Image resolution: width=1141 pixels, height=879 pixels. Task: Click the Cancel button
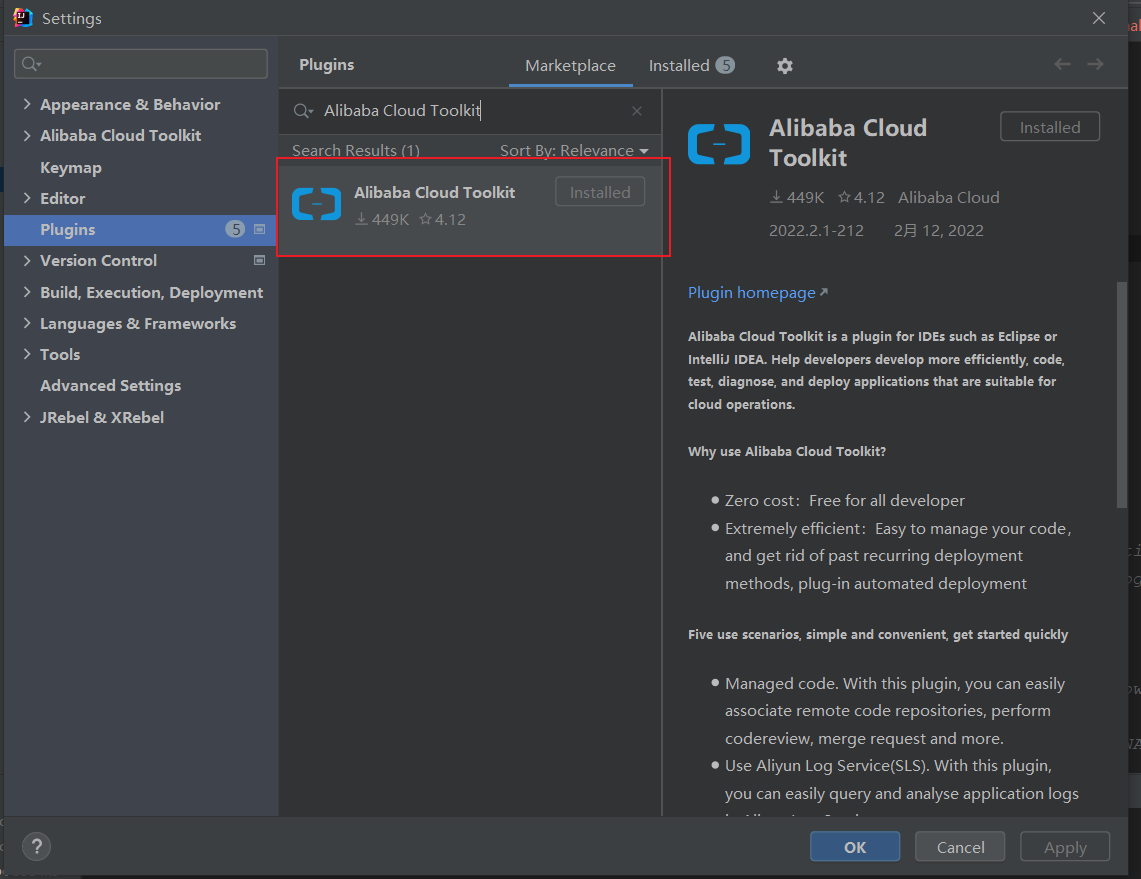click(x=960, y=846)
